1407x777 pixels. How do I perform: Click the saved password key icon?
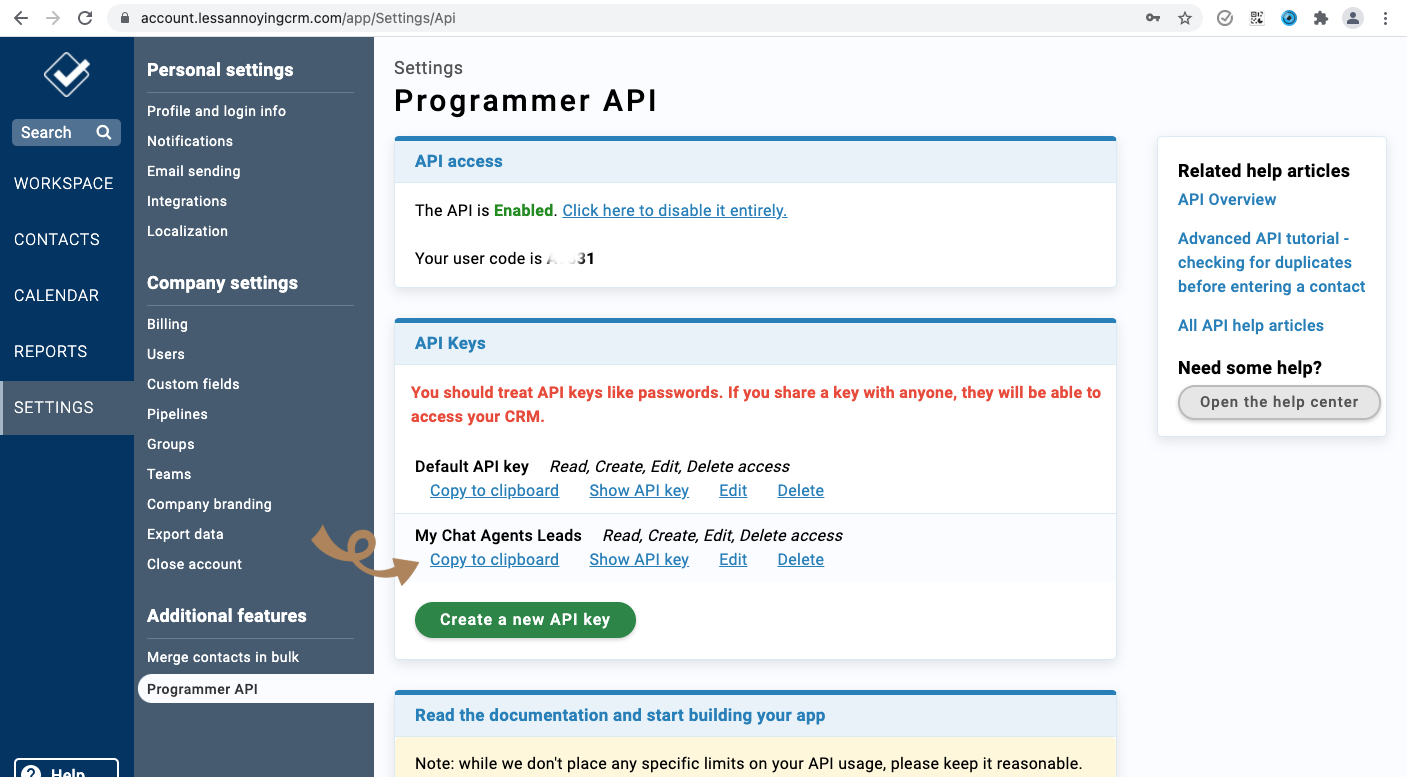pos(1153,18)
